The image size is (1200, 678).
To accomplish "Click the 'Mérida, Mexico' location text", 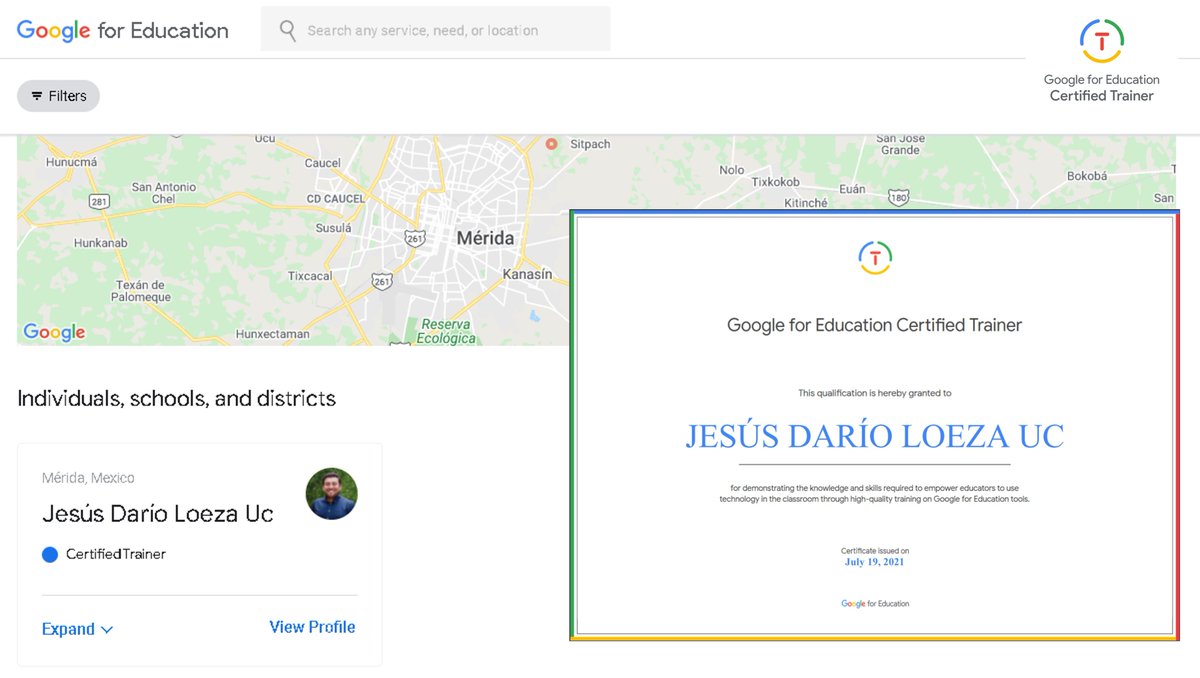I will pos(88,478).
